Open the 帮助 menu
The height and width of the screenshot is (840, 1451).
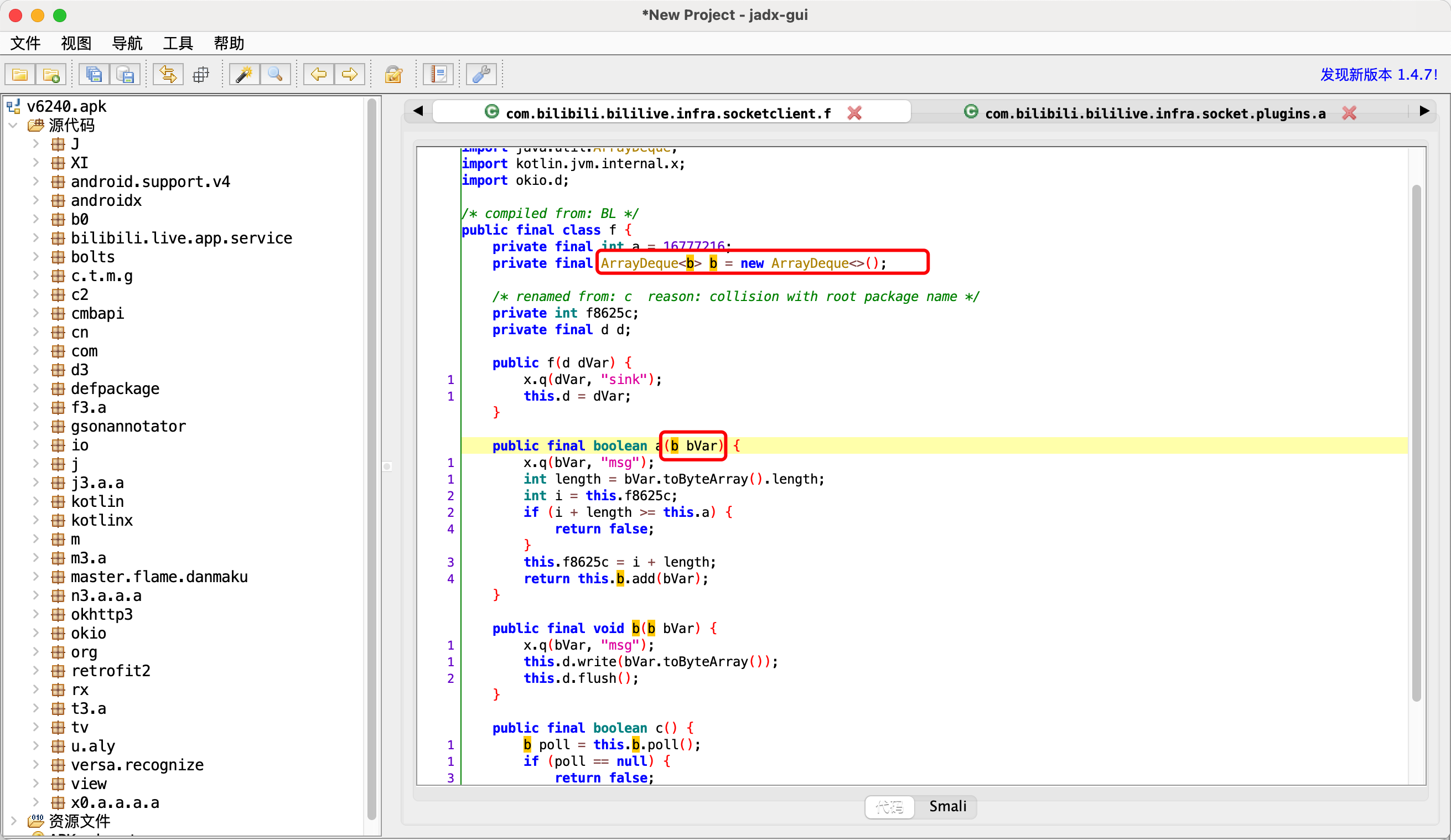click(x=229, y=43)
